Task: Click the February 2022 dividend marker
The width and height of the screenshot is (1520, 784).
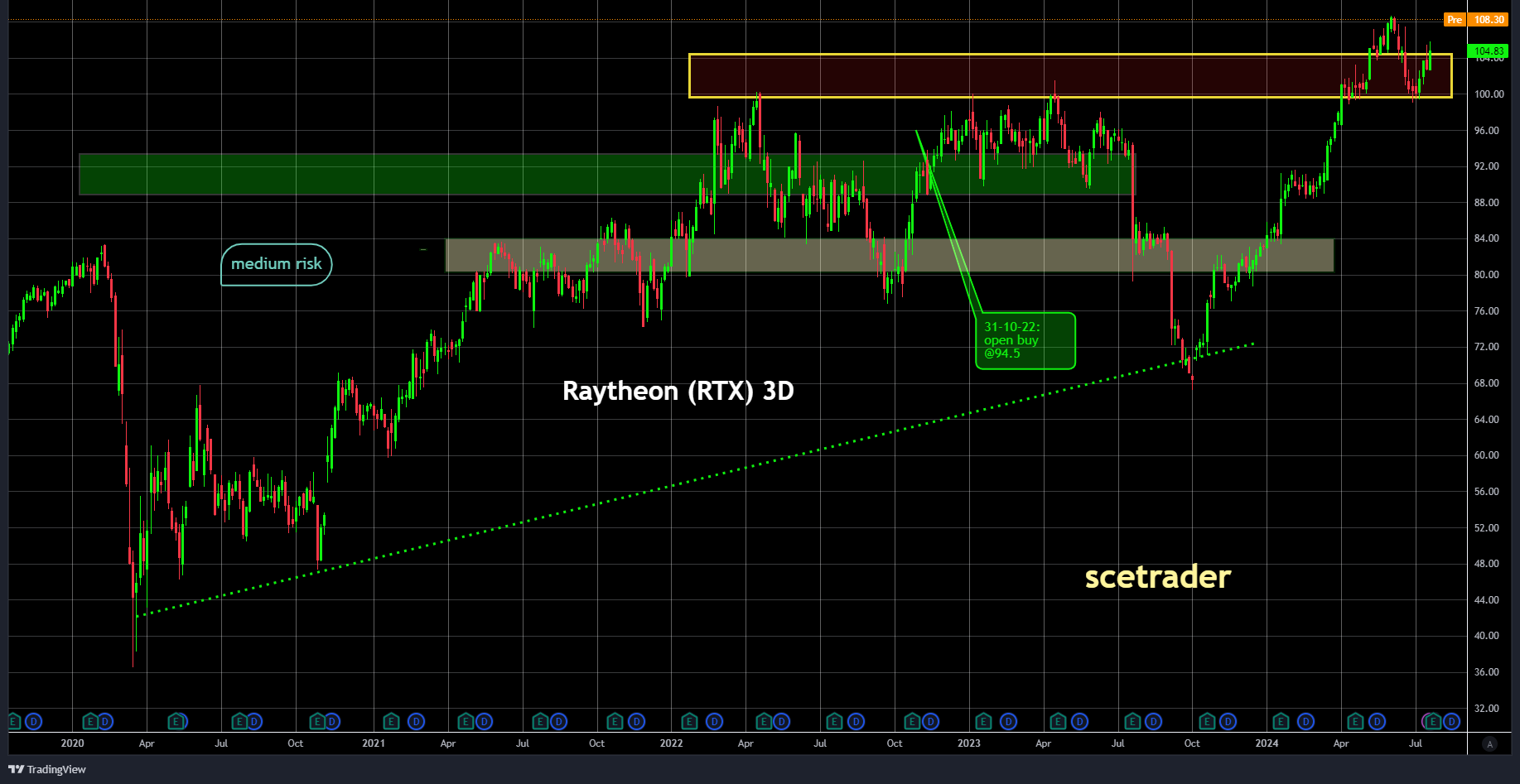Action: point(714,722)
